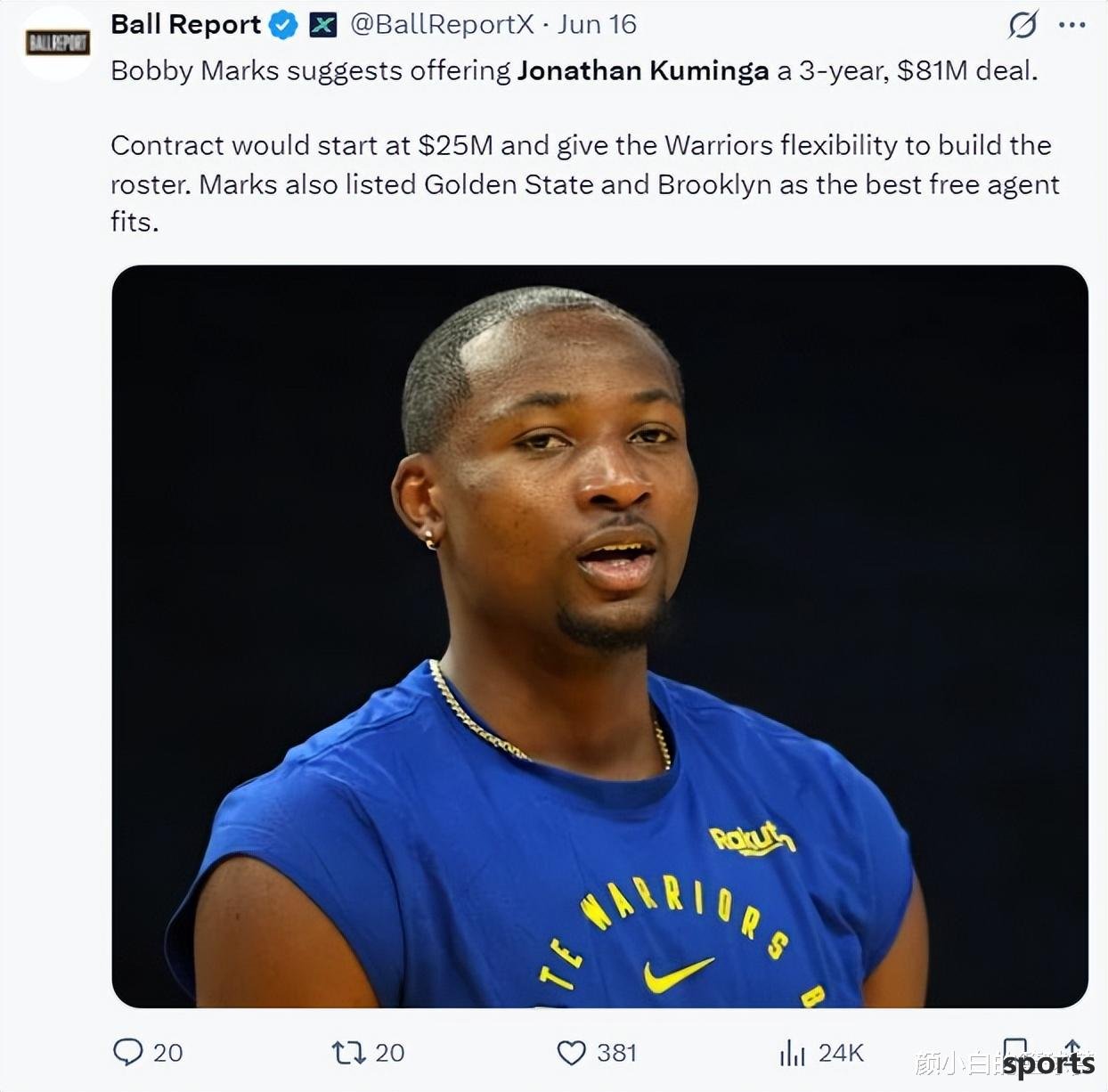The height and width of the screenshot is (1092, 1108).
Task: Open the Ball Report display name
Action: click(185, 25)
